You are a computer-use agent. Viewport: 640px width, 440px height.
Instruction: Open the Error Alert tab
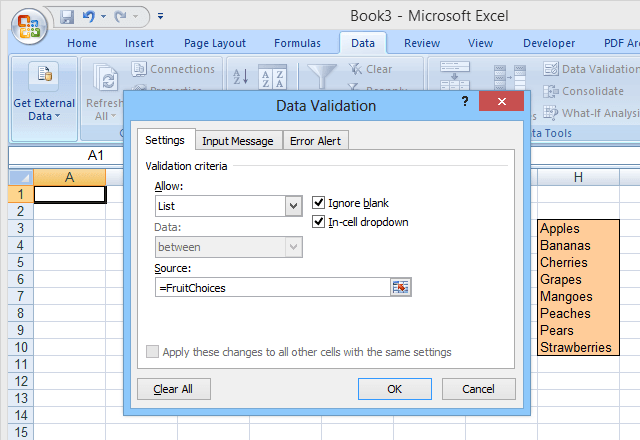(x=315, y=141)
